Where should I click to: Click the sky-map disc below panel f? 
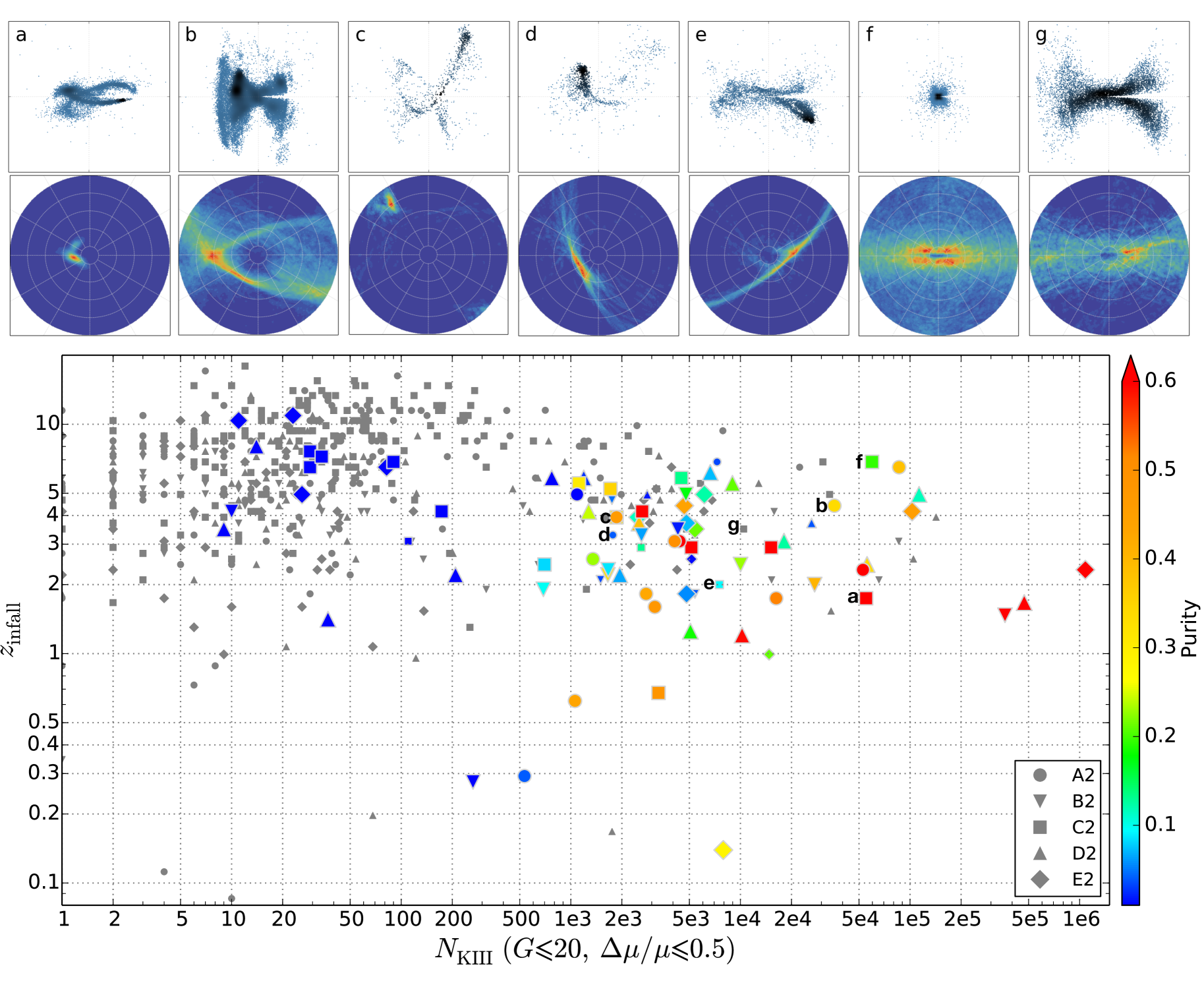(x=938, y=255)
